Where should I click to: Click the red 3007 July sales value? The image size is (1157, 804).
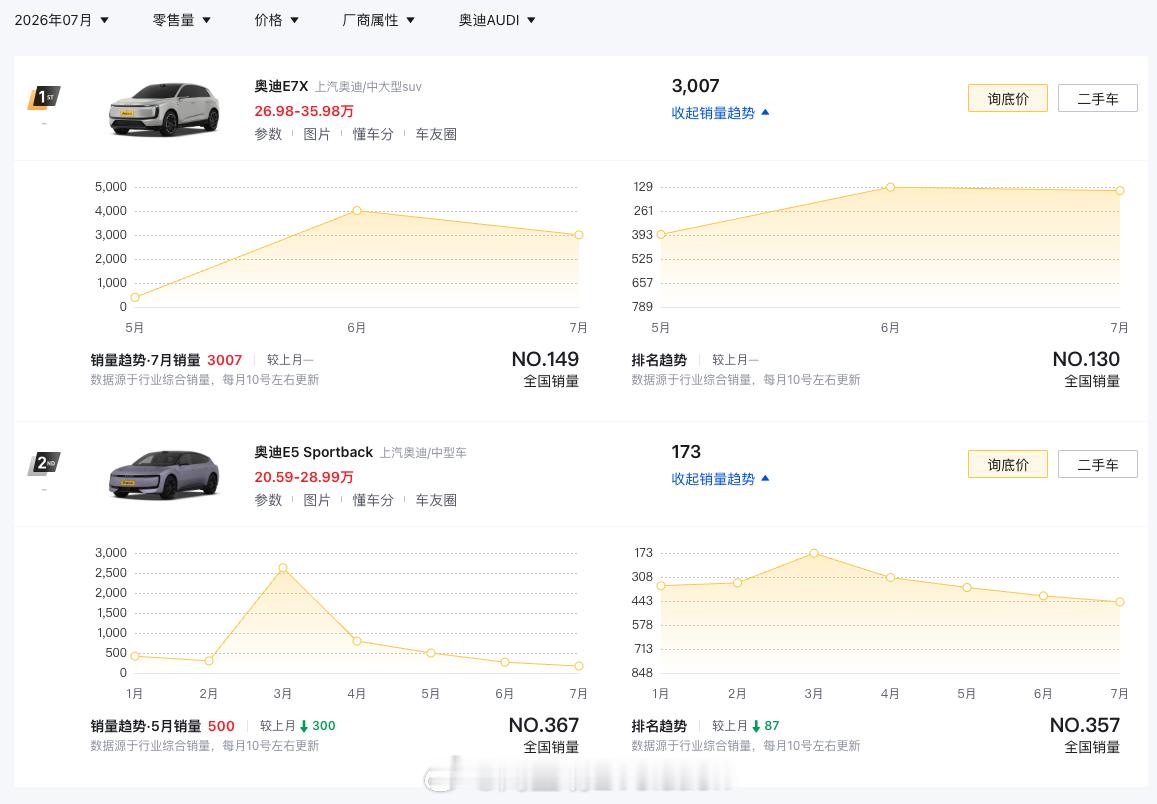[224, 360]
